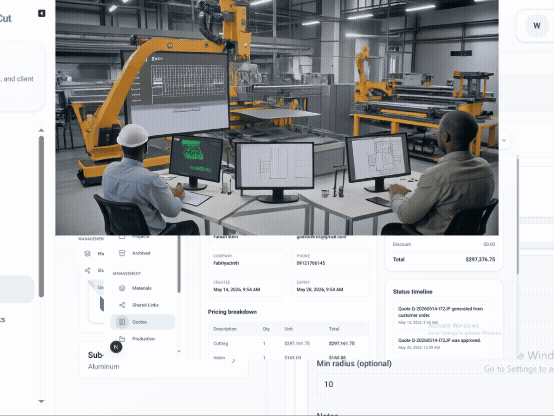Open the W user avatar menu
The height and width of the screenshot is (416, 554).
click(537, 26)
